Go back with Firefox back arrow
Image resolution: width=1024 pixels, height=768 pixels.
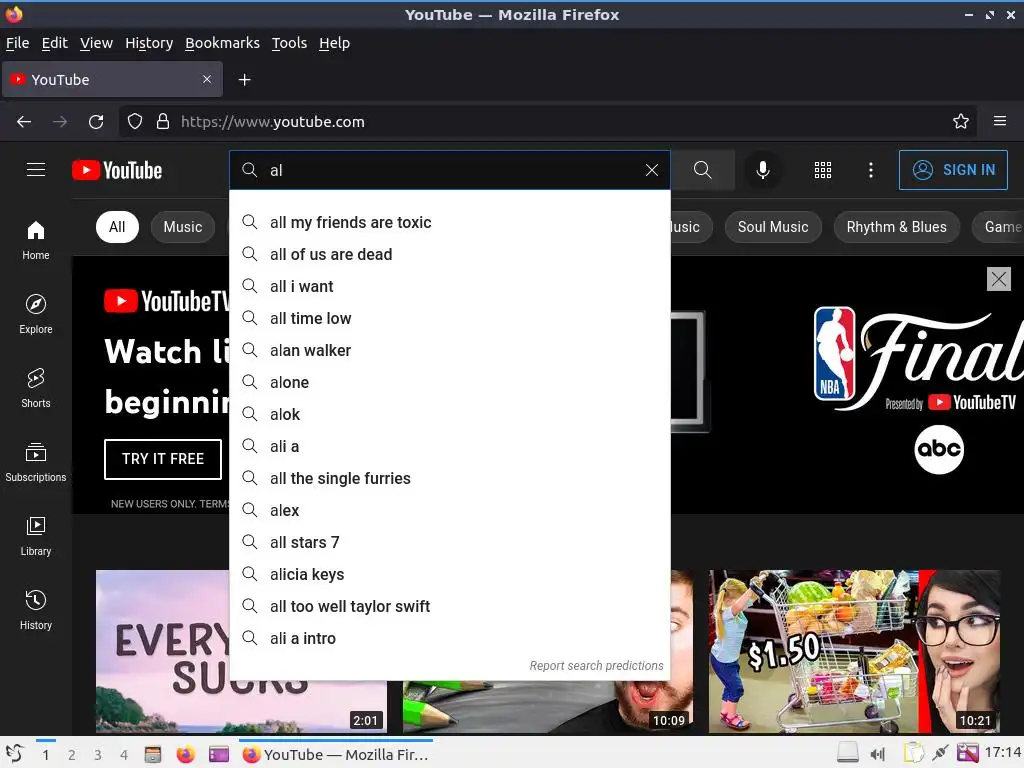tap(24, 121)
